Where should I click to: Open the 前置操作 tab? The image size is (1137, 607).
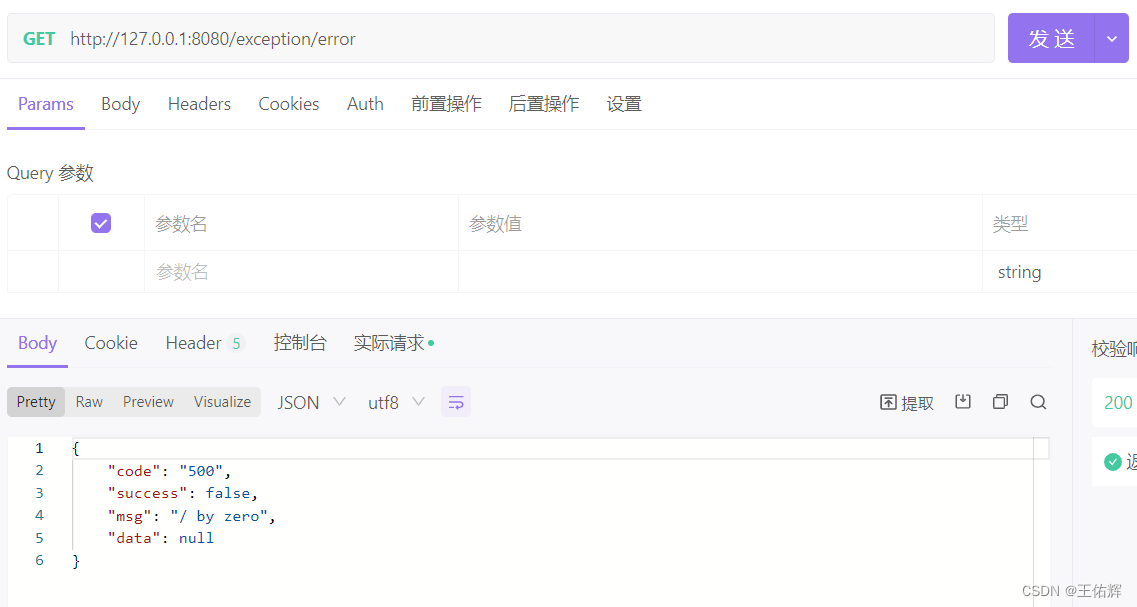tap(446, 104)
